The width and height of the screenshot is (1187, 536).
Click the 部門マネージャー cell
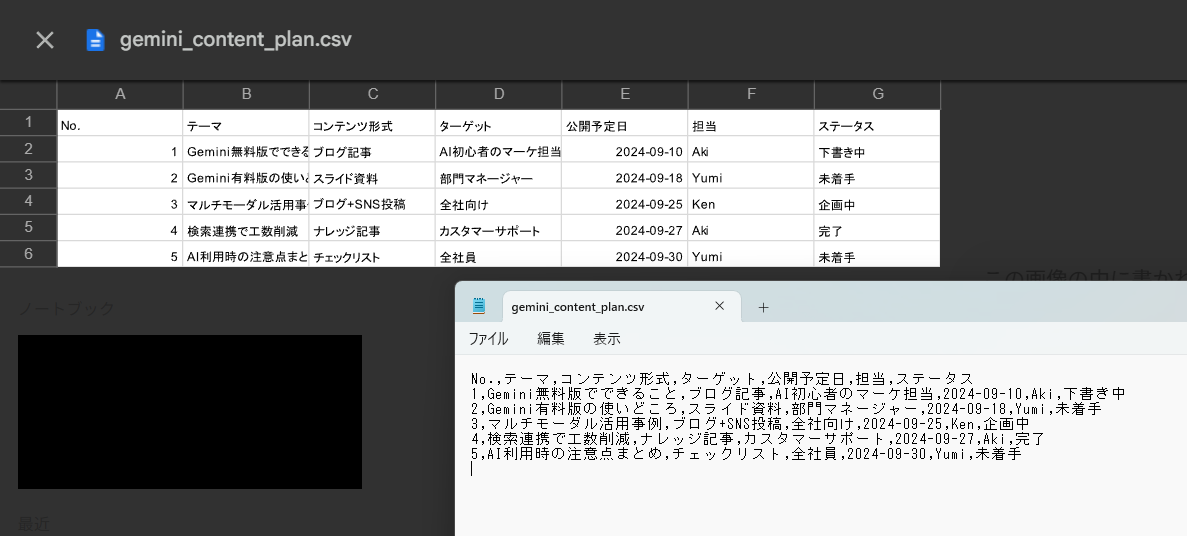click(x=499, y=176)
